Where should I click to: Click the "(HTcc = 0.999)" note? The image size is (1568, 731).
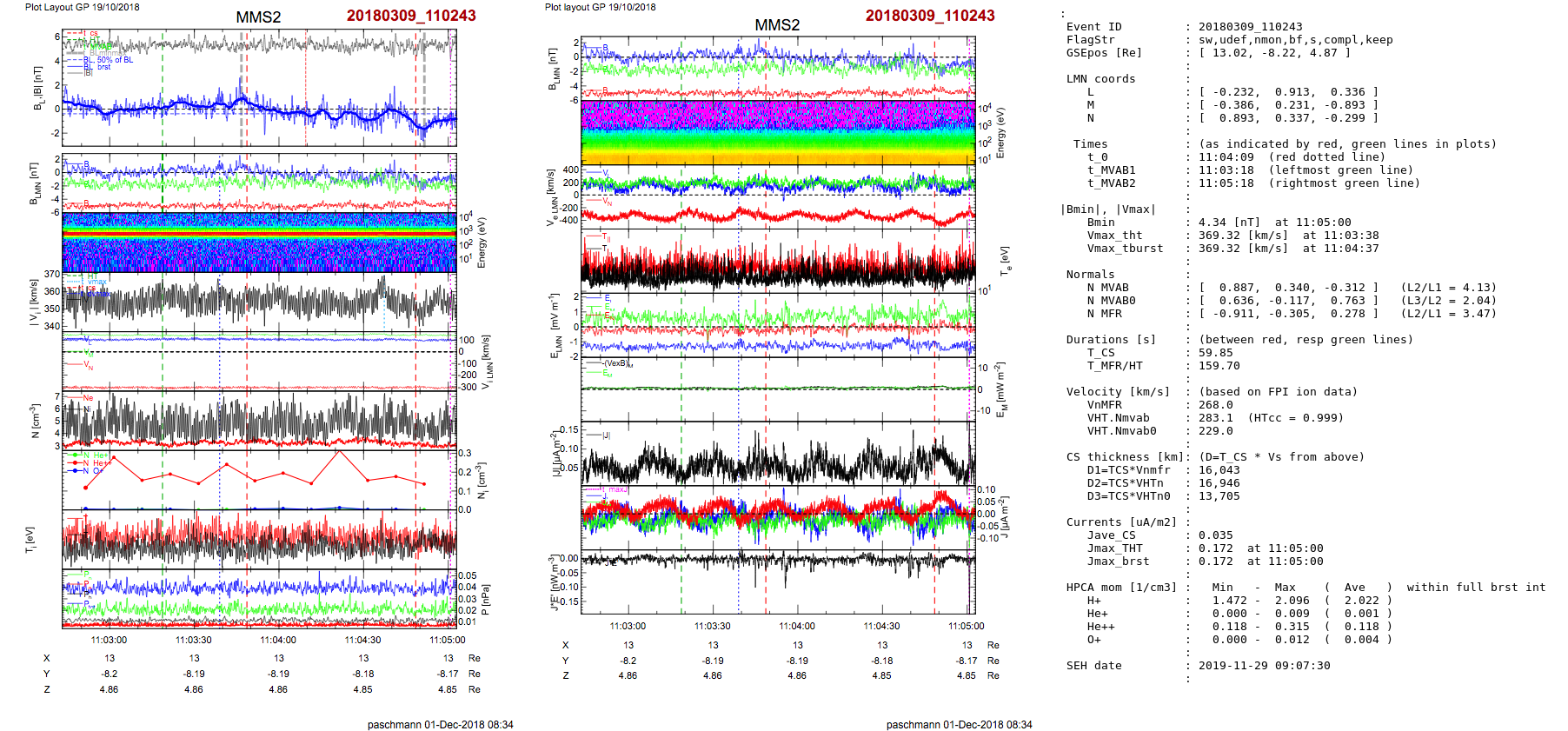[1295, 418]
